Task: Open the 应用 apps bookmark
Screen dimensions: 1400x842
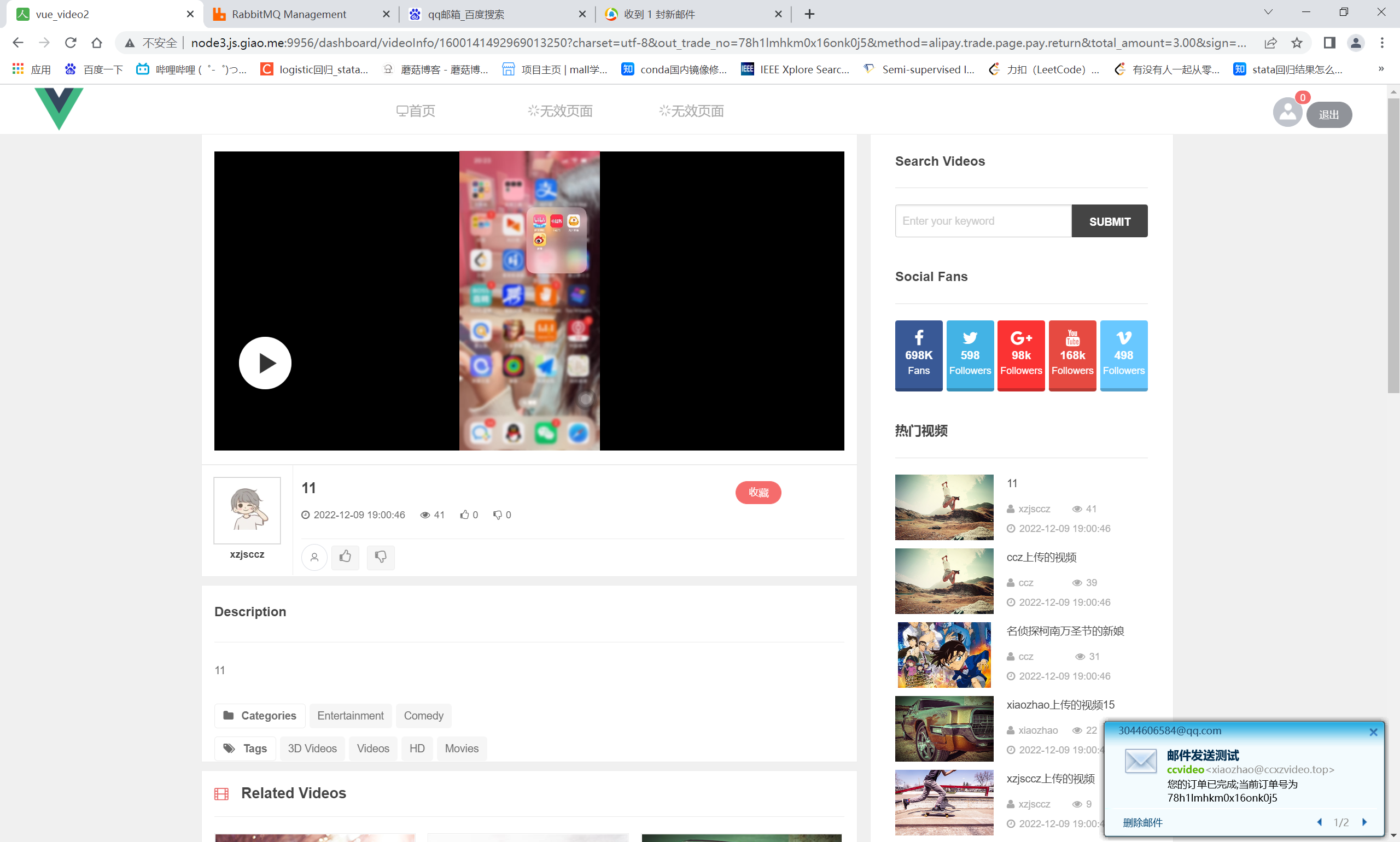Action: [x=32, y=69]
